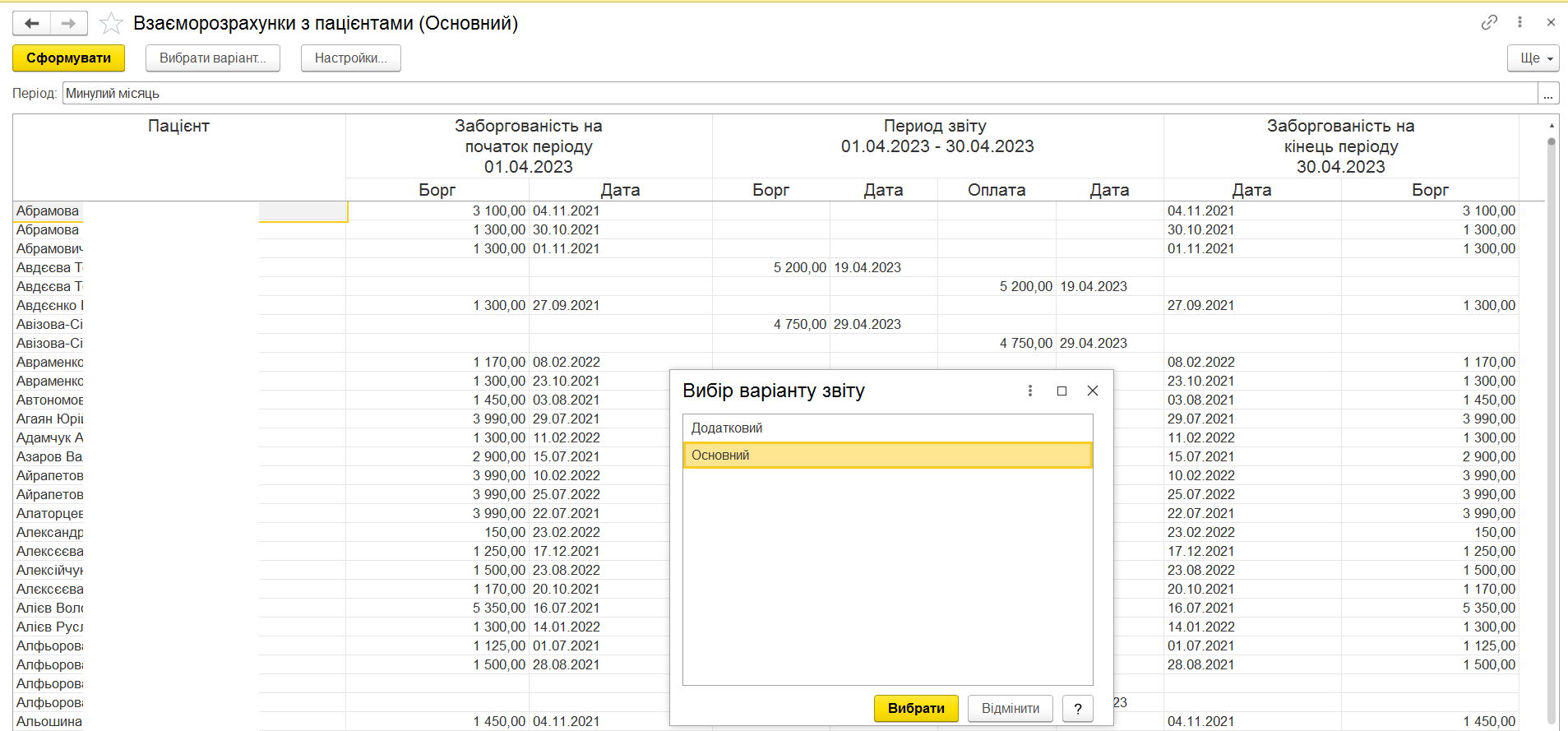Click the forward navigation arrow

pos(69,23)
